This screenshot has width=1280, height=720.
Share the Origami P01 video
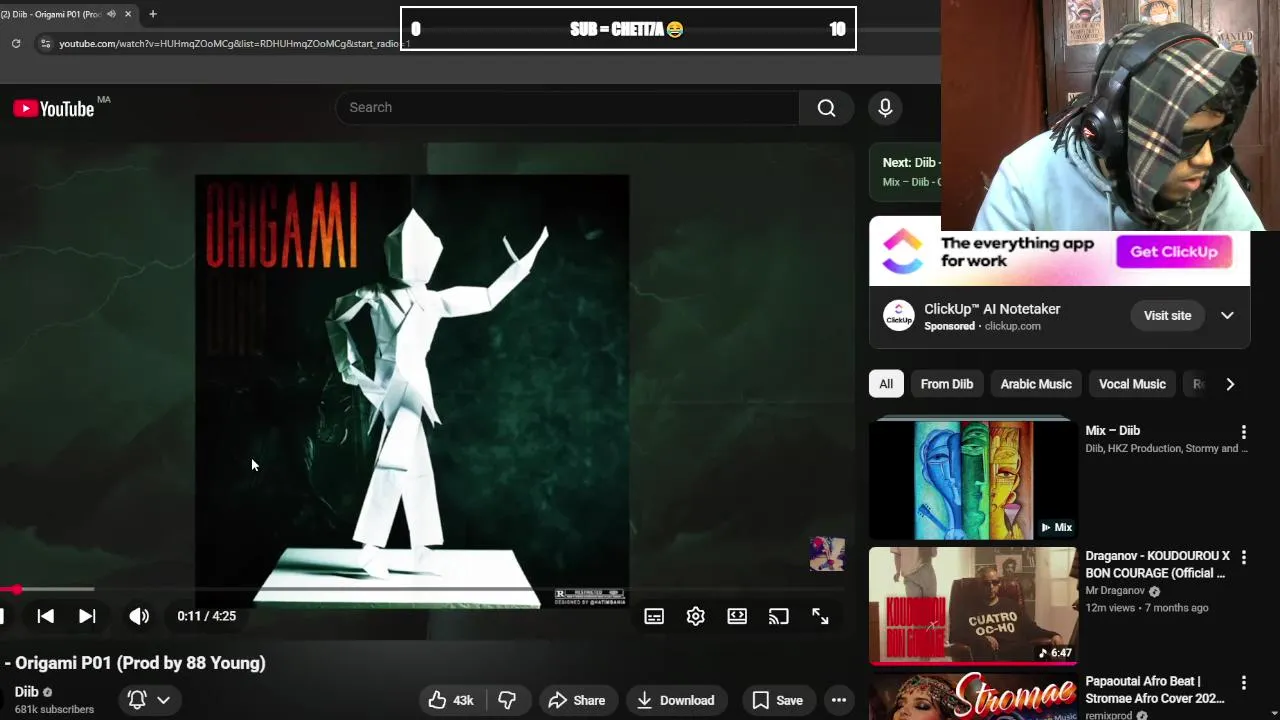click(577, 700)
